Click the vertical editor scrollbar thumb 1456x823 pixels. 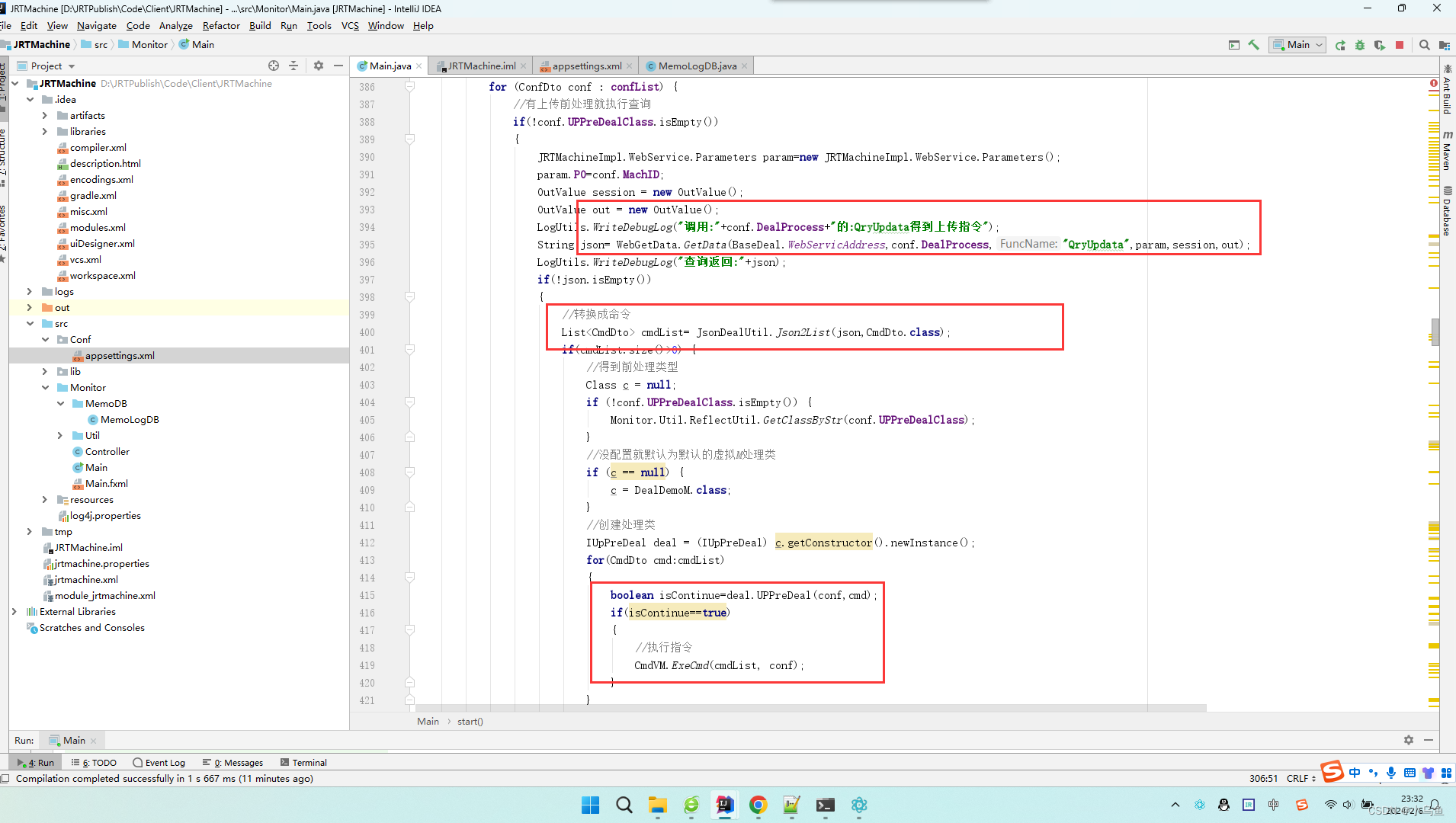coord(1435,332)
